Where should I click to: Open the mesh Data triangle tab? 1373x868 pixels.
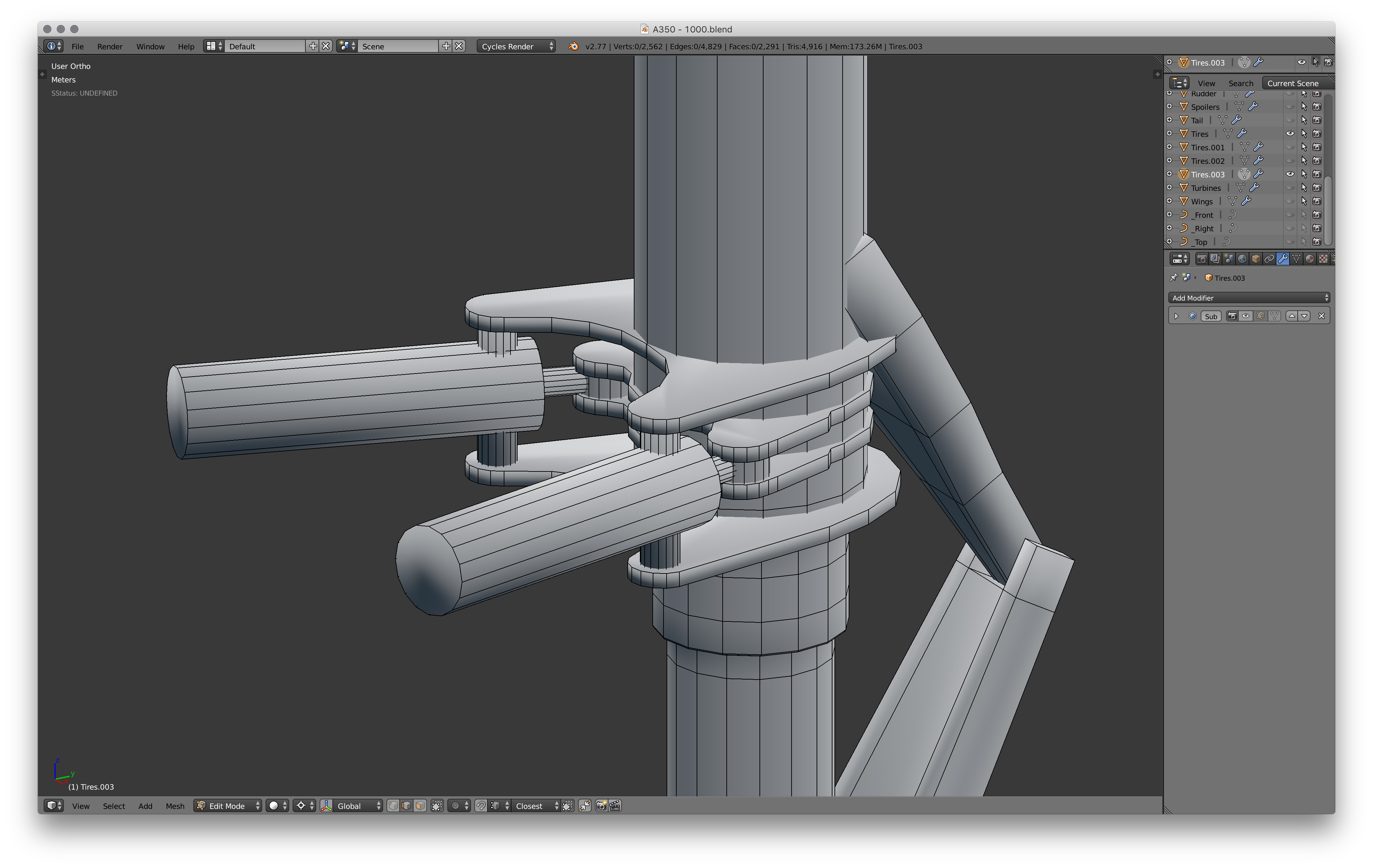click(1297, 259)
